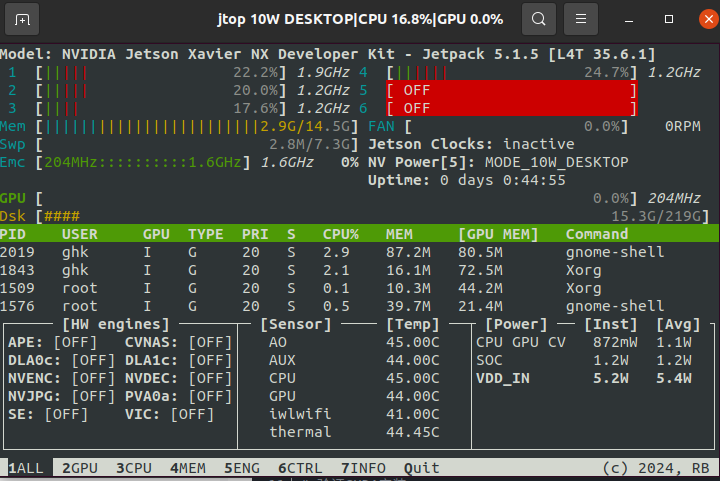Click the Model 'NVIDIA Jetson Xavier NX' line
This screenshot has width=720, height=481.
click(x=327, y=54)
